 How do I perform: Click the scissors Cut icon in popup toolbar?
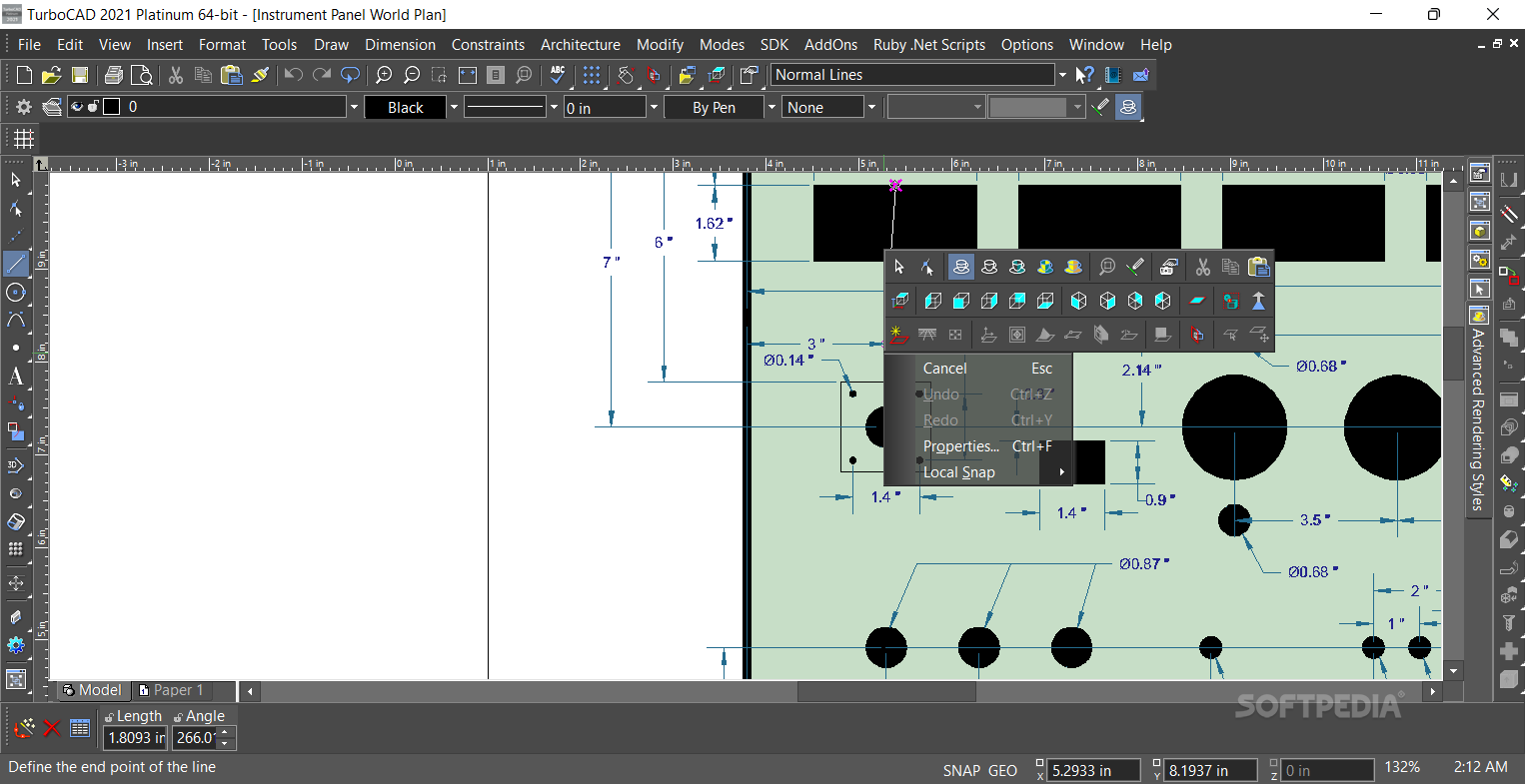click(x=1203, y=267)
